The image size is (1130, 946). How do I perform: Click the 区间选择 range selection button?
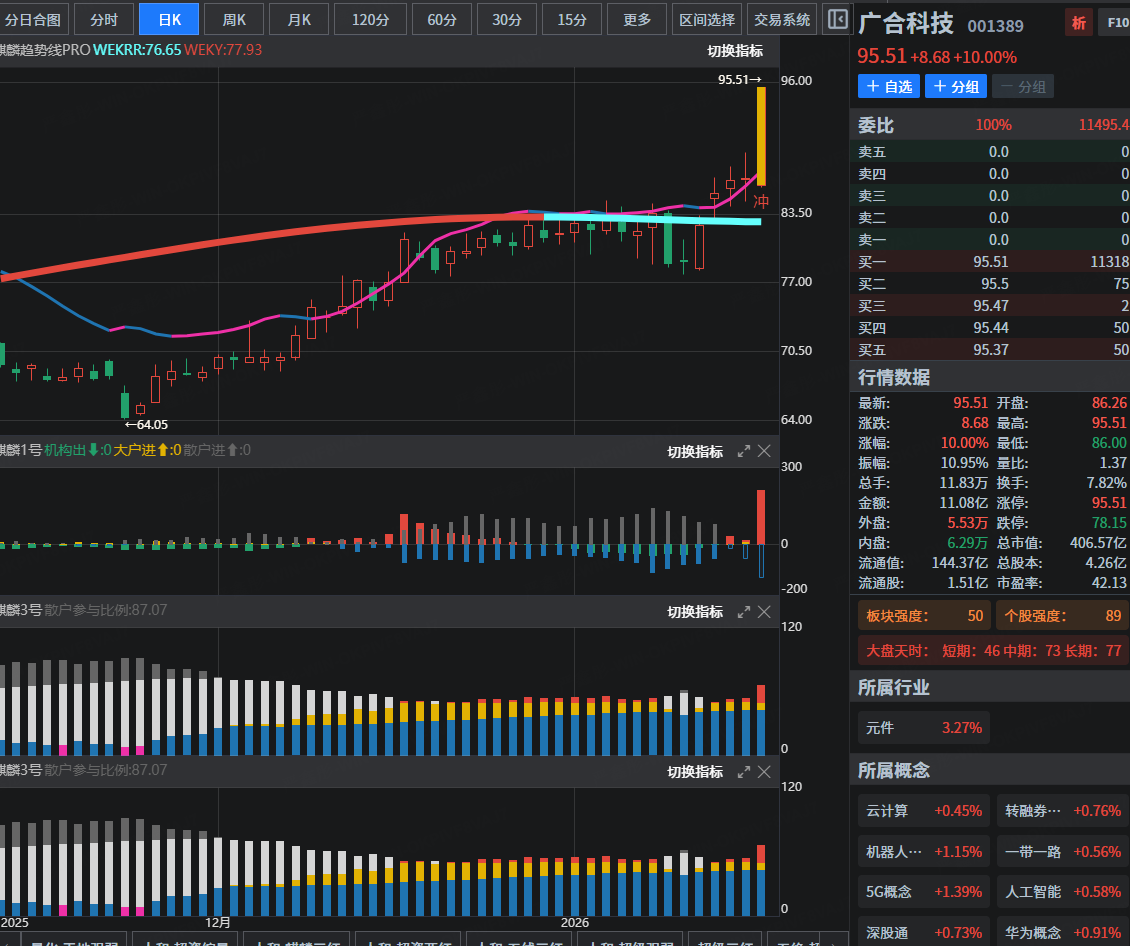pyautogui.click(x=706, y=19)
